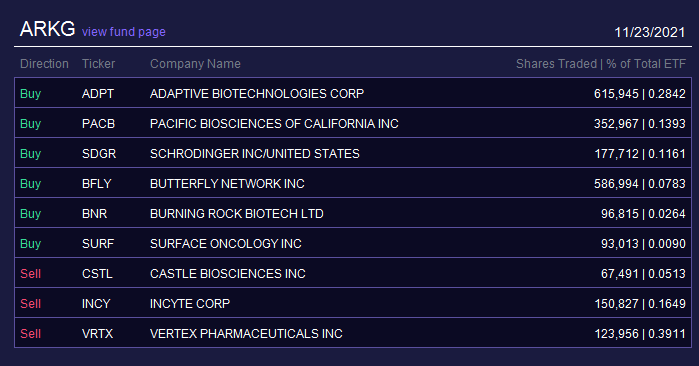Image resolution: width=699 pixels, height=366 pixels.
Task: Click Buy label in ADPT row
Action: coord(30,94)
